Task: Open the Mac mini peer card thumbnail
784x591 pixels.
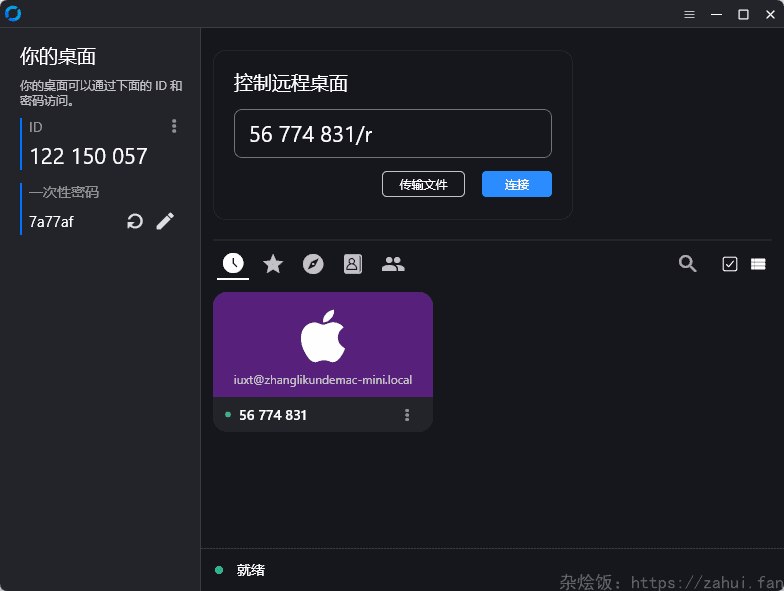Action: pos(323,344)
